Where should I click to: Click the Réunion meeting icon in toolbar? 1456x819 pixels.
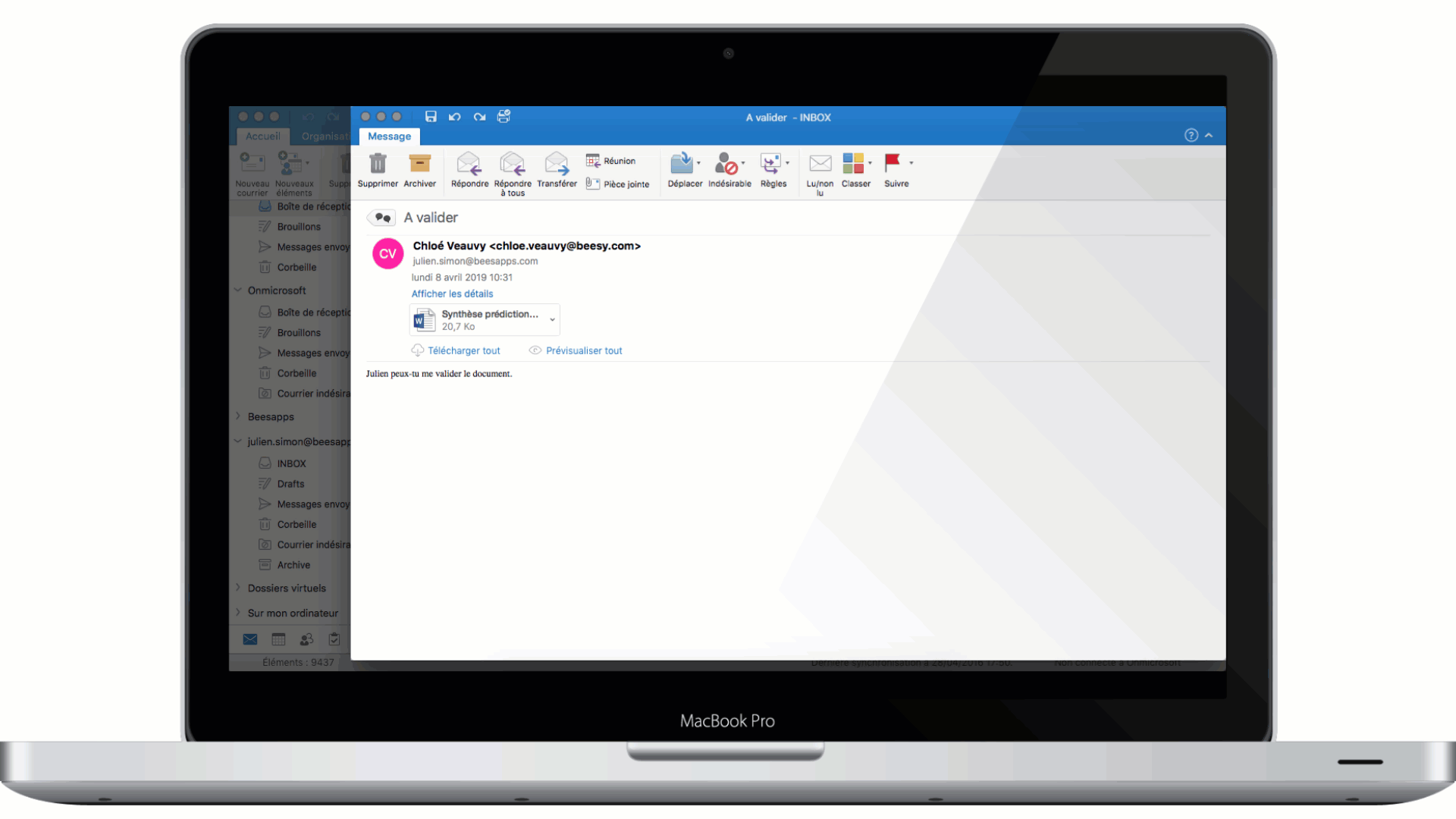coord(611,161)
